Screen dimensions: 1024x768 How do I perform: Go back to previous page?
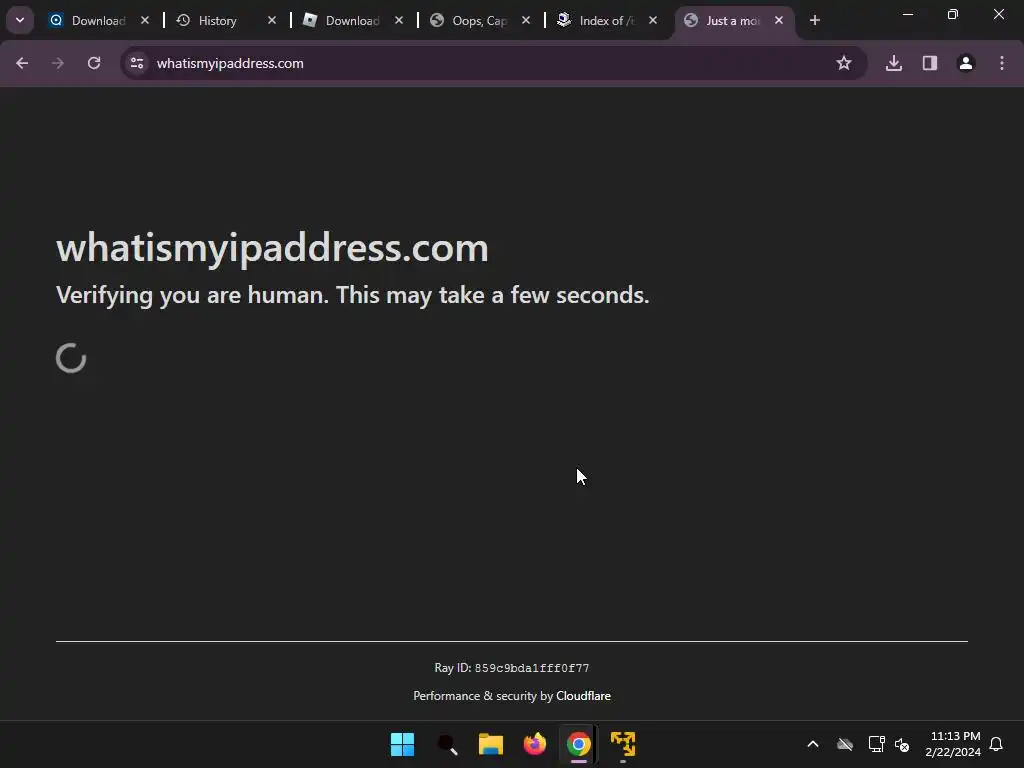point(22,63)
